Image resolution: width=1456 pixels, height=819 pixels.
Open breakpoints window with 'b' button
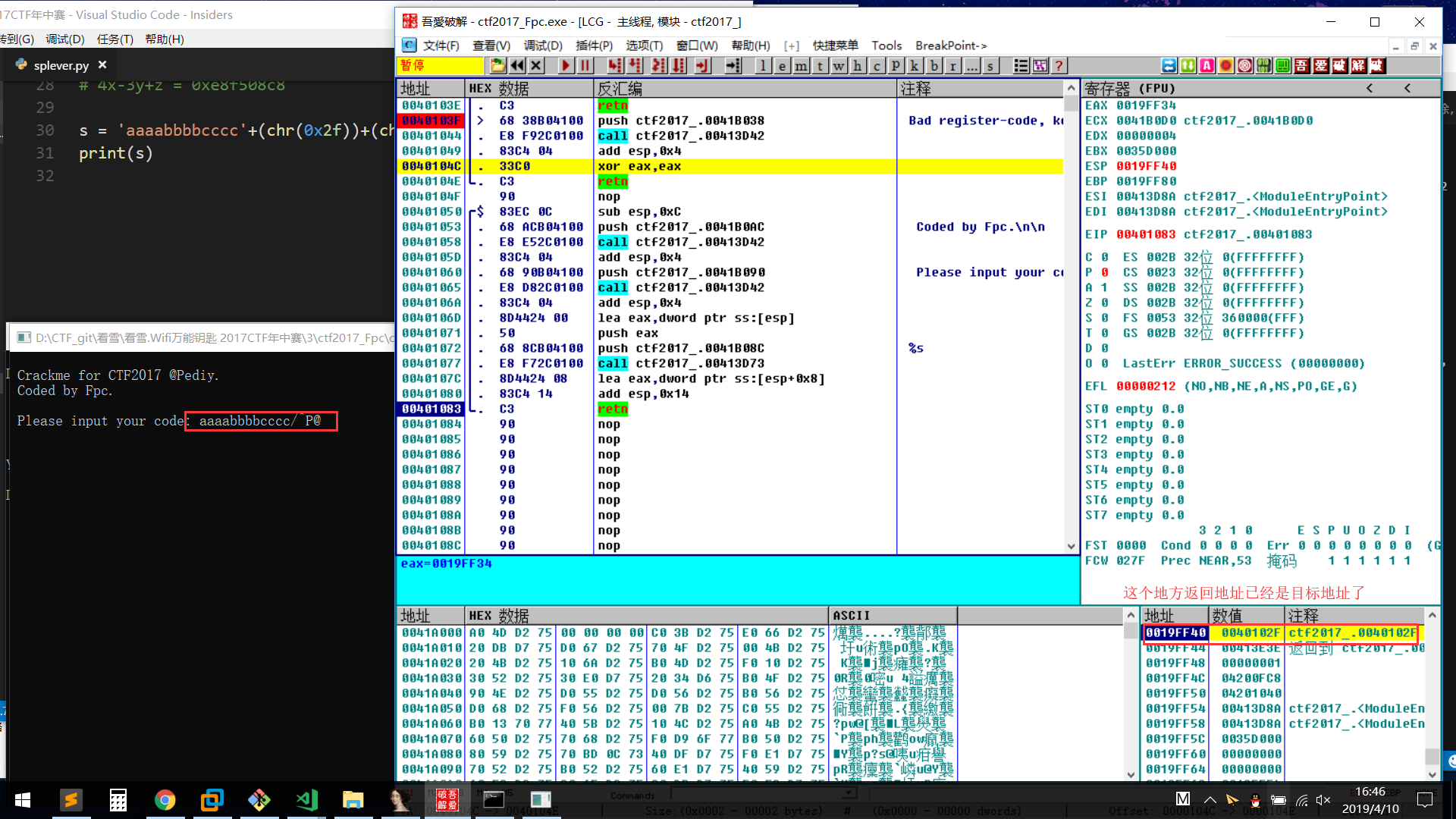[934, 66]
